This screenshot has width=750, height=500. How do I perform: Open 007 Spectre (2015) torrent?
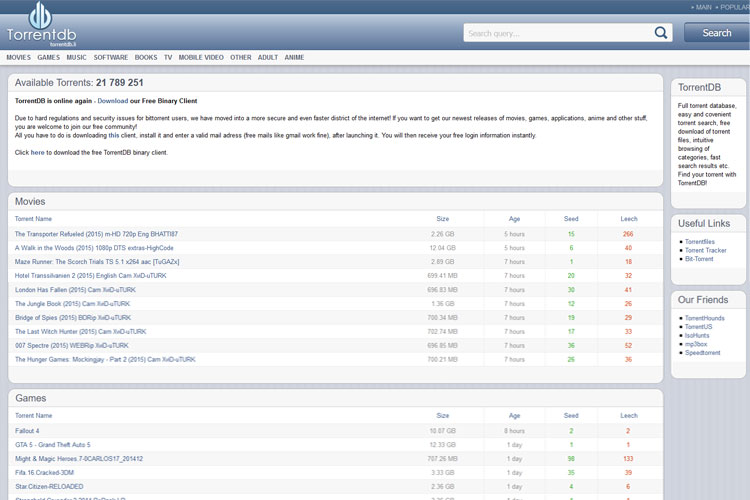[x=72, y=345]
